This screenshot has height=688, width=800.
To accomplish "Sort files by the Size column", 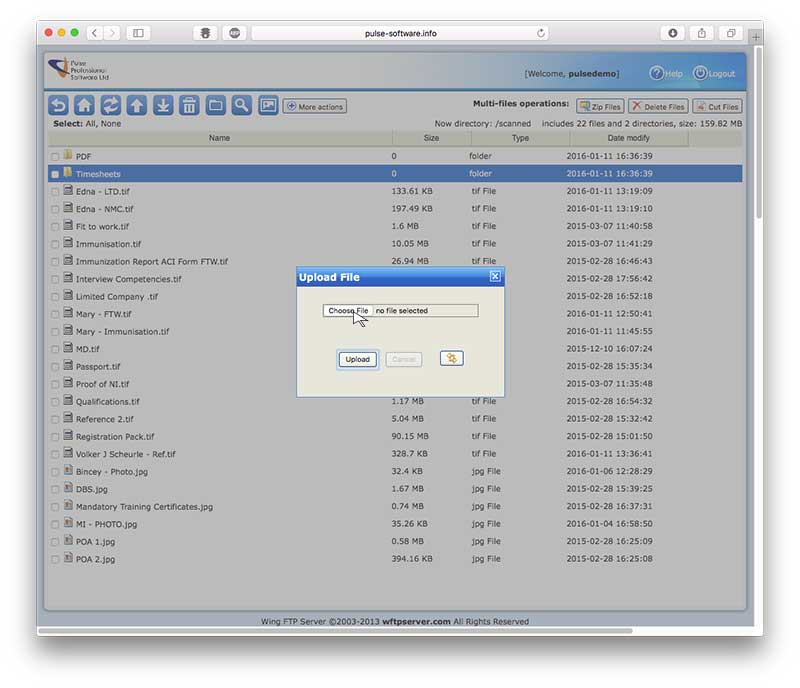I will pos(431,138).
